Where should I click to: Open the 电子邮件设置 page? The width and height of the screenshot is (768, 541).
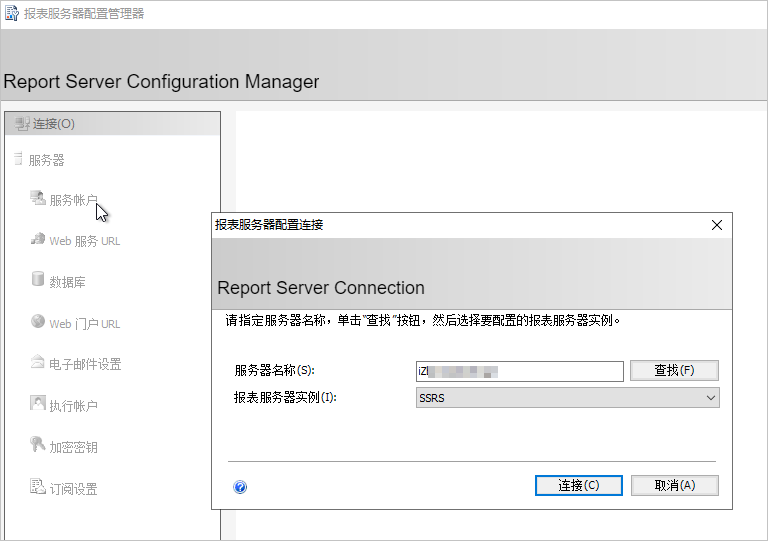85,364
